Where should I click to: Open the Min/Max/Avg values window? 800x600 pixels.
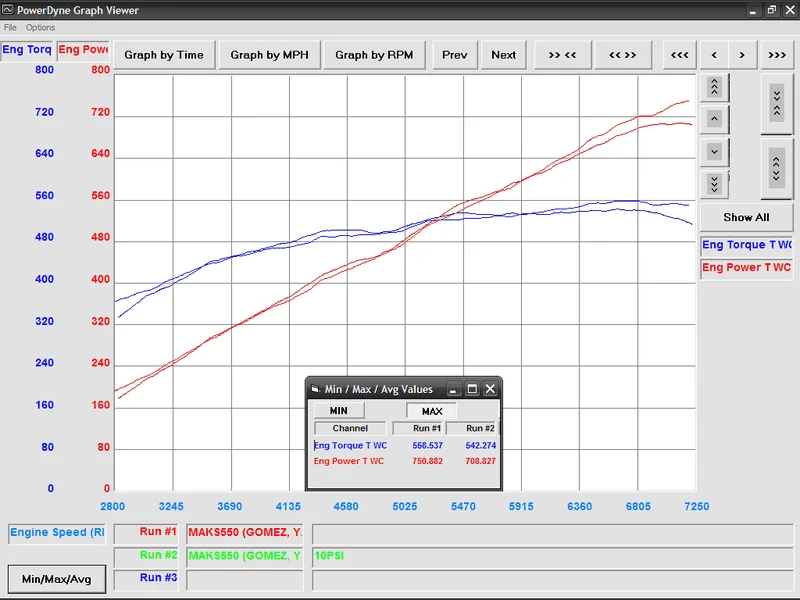click(57, 579)
